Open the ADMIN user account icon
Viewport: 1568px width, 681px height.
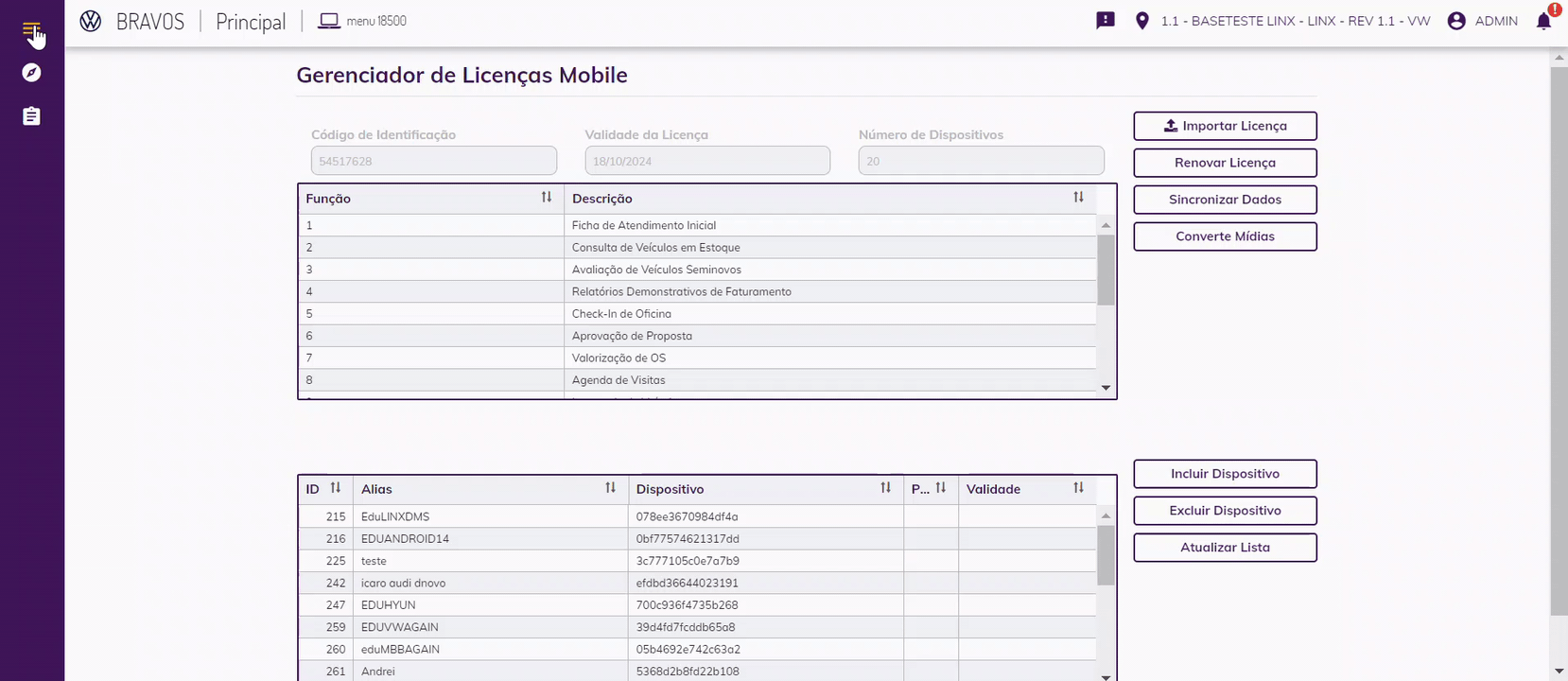tap(1456, 21)
